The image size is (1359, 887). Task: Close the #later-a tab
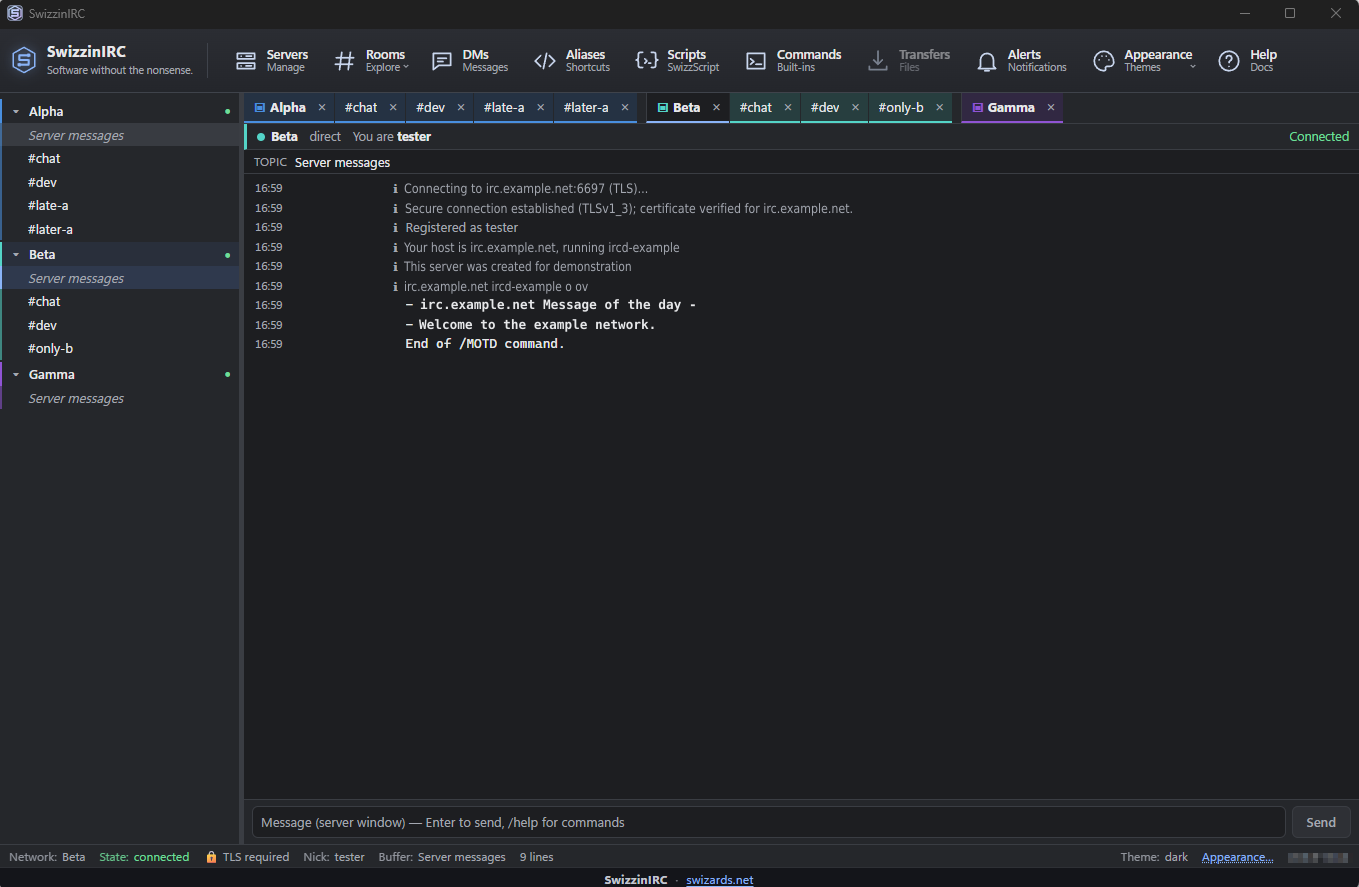click(625, 107)
